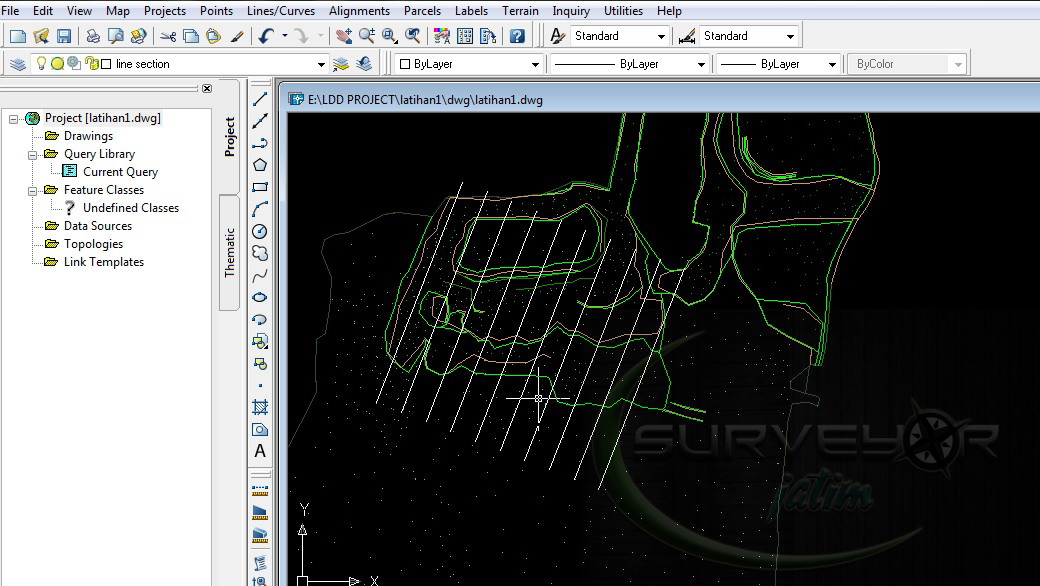Select the Spline tool
1040x586 pixels.
[x=260, y=274]
